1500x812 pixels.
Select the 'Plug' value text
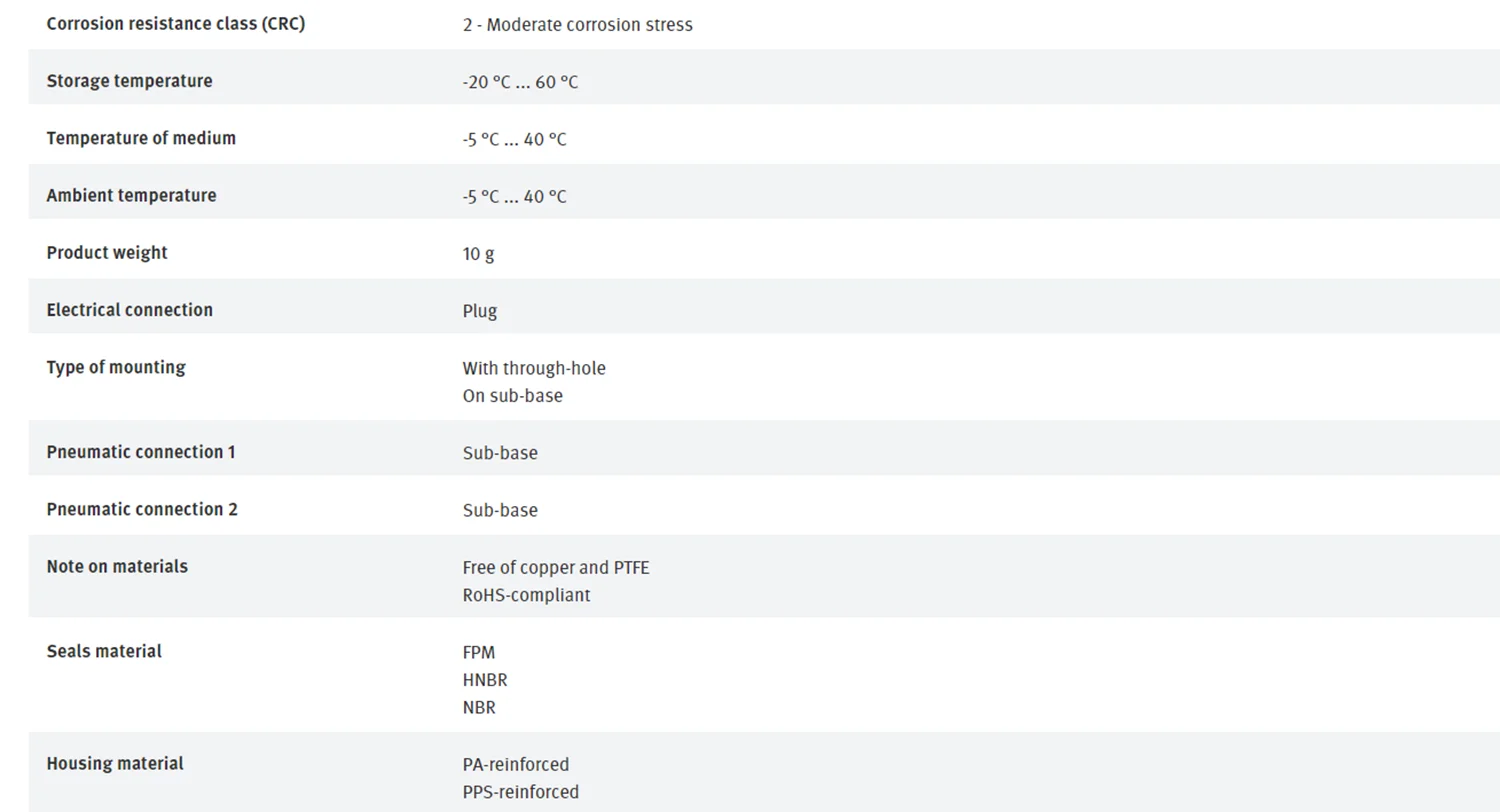[x=479, y=311]
